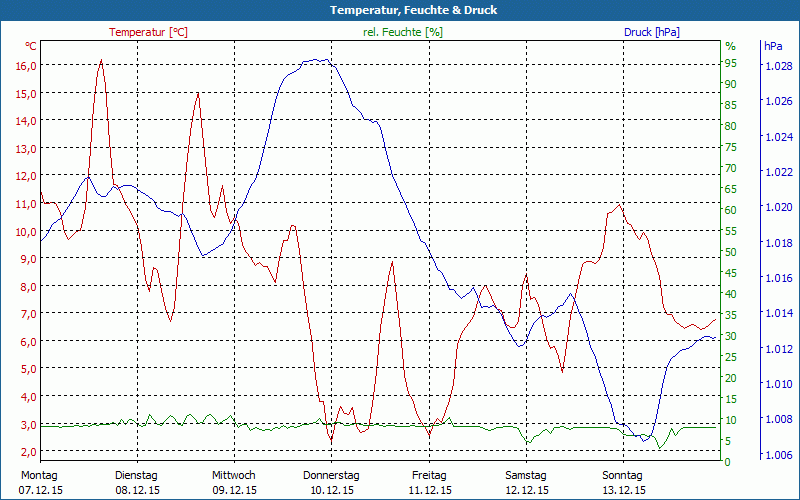Image resolution: width=800 pixels, height=500 pixels.
Task: Select the blue 'Druck [hPa]' legend label
Action: 651,32
